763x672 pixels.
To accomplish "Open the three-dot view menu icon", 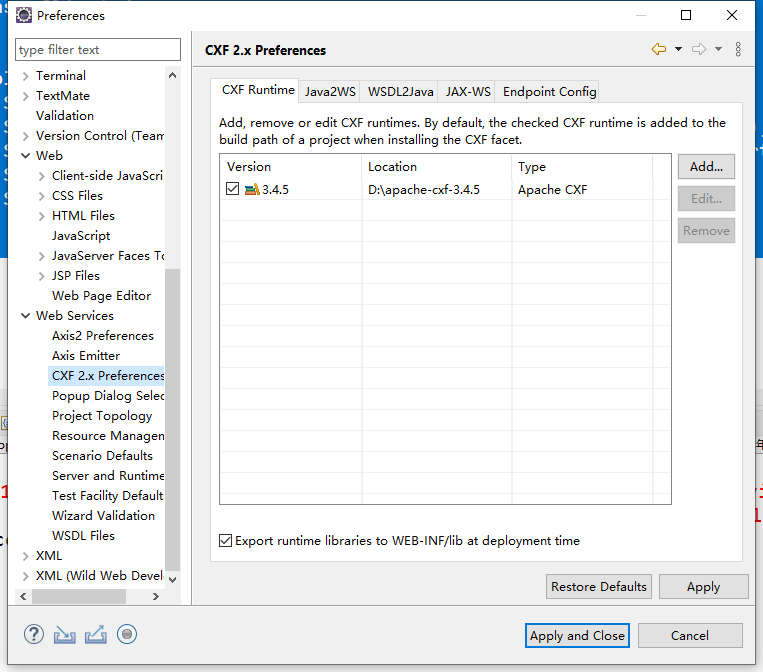I will (738, 49).
